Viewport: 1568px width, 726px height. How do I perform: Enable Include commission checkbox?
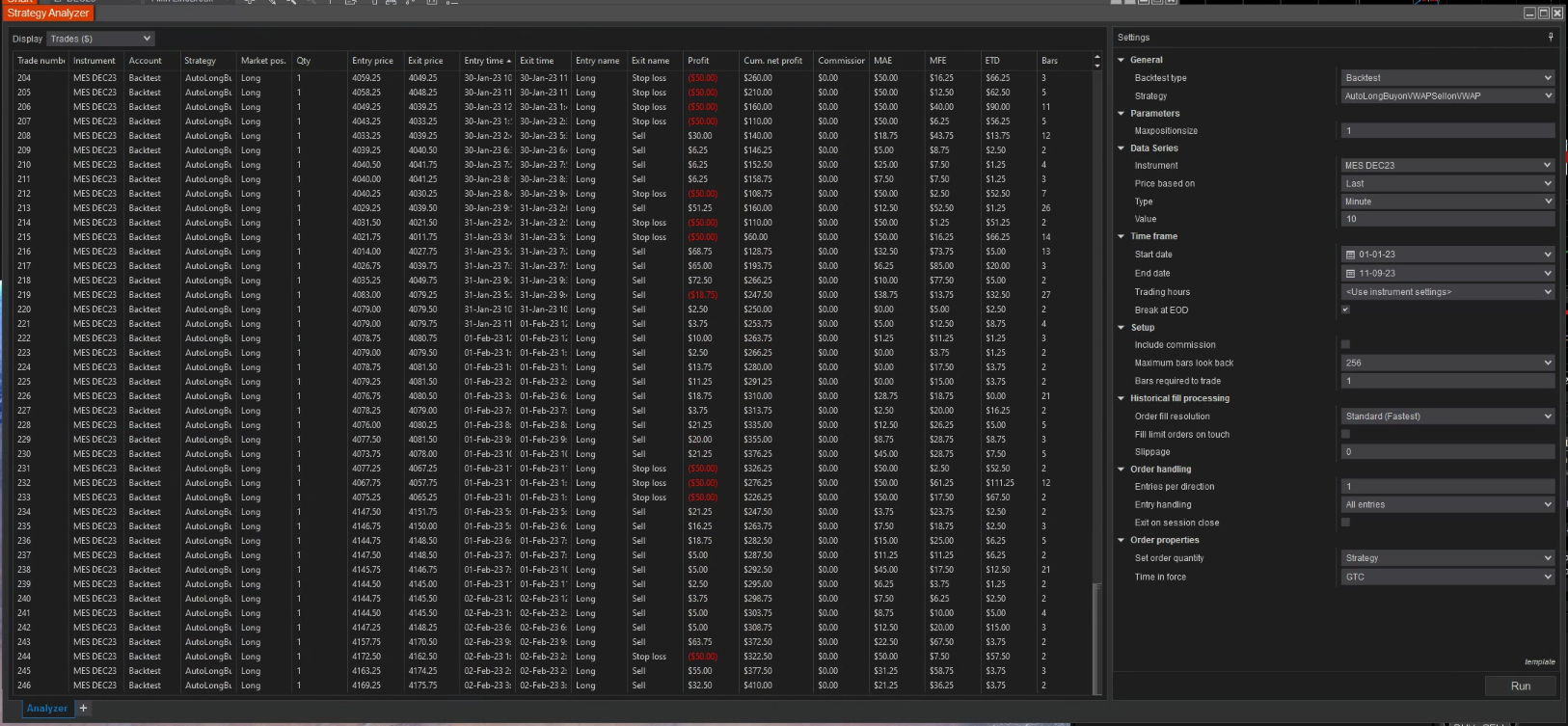pyautogui.click(x=1345, y=344)
